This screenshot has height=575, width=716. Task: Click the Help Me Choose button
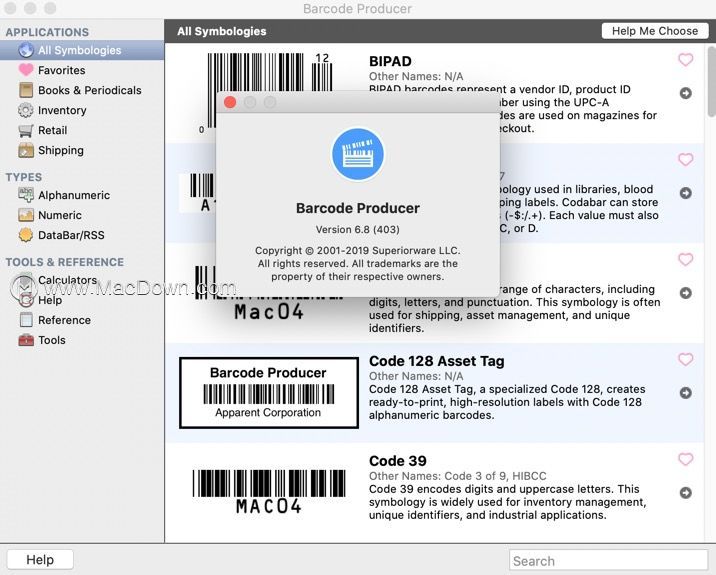[654, 31]
